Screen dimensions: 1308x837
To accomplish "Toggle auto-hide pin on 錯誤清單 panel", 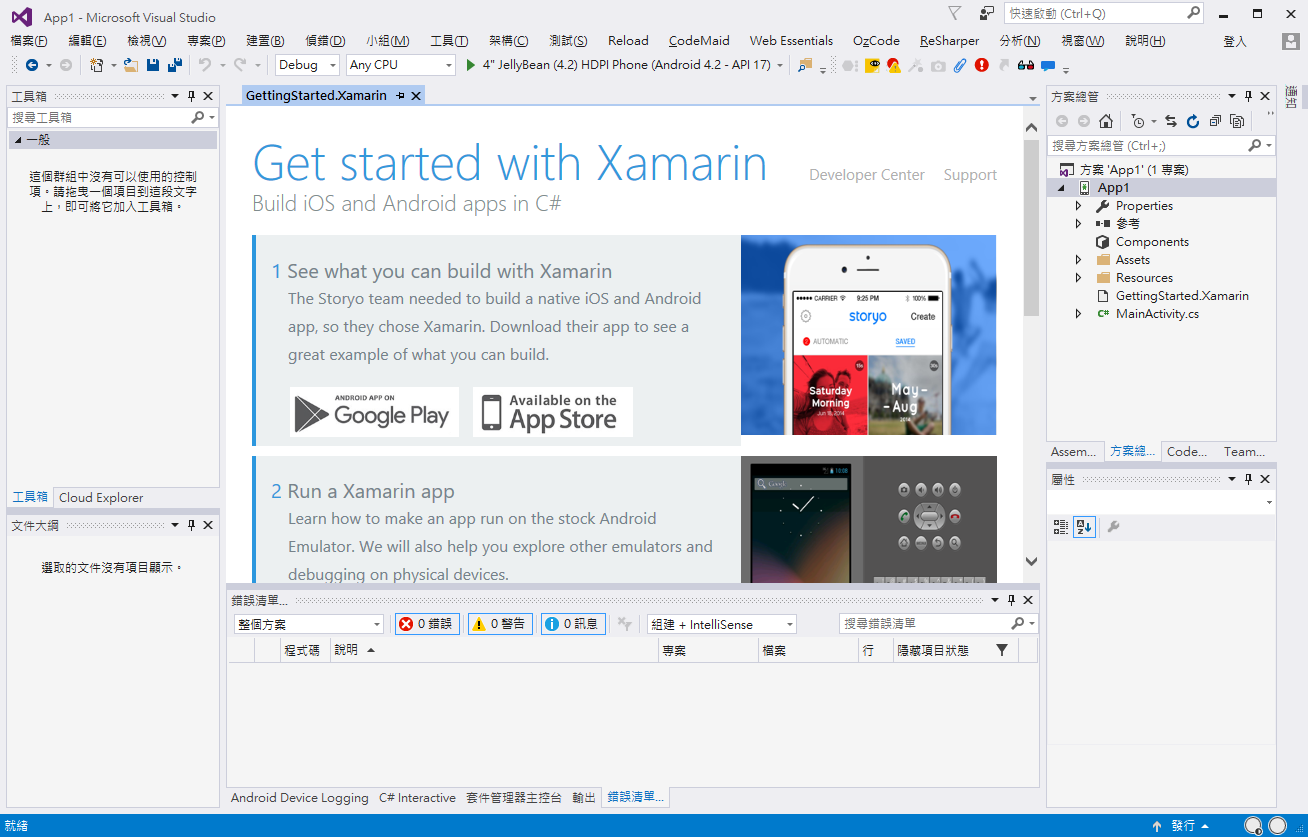I will (x=1011, y=600).
